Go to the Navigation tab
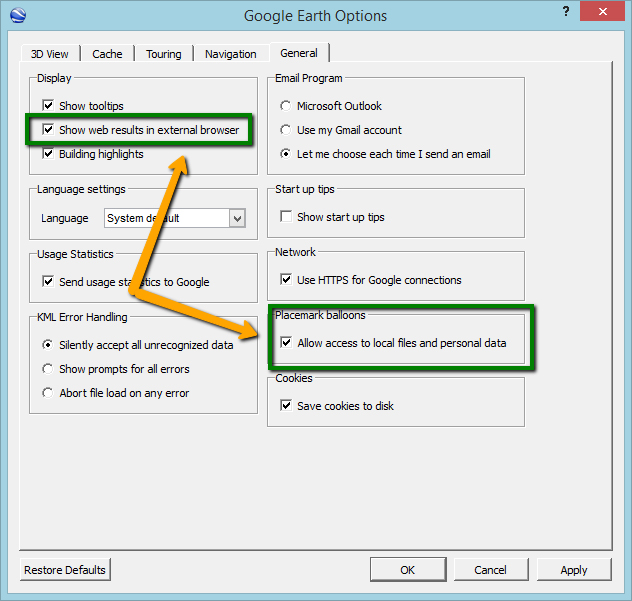 [231, 54]
